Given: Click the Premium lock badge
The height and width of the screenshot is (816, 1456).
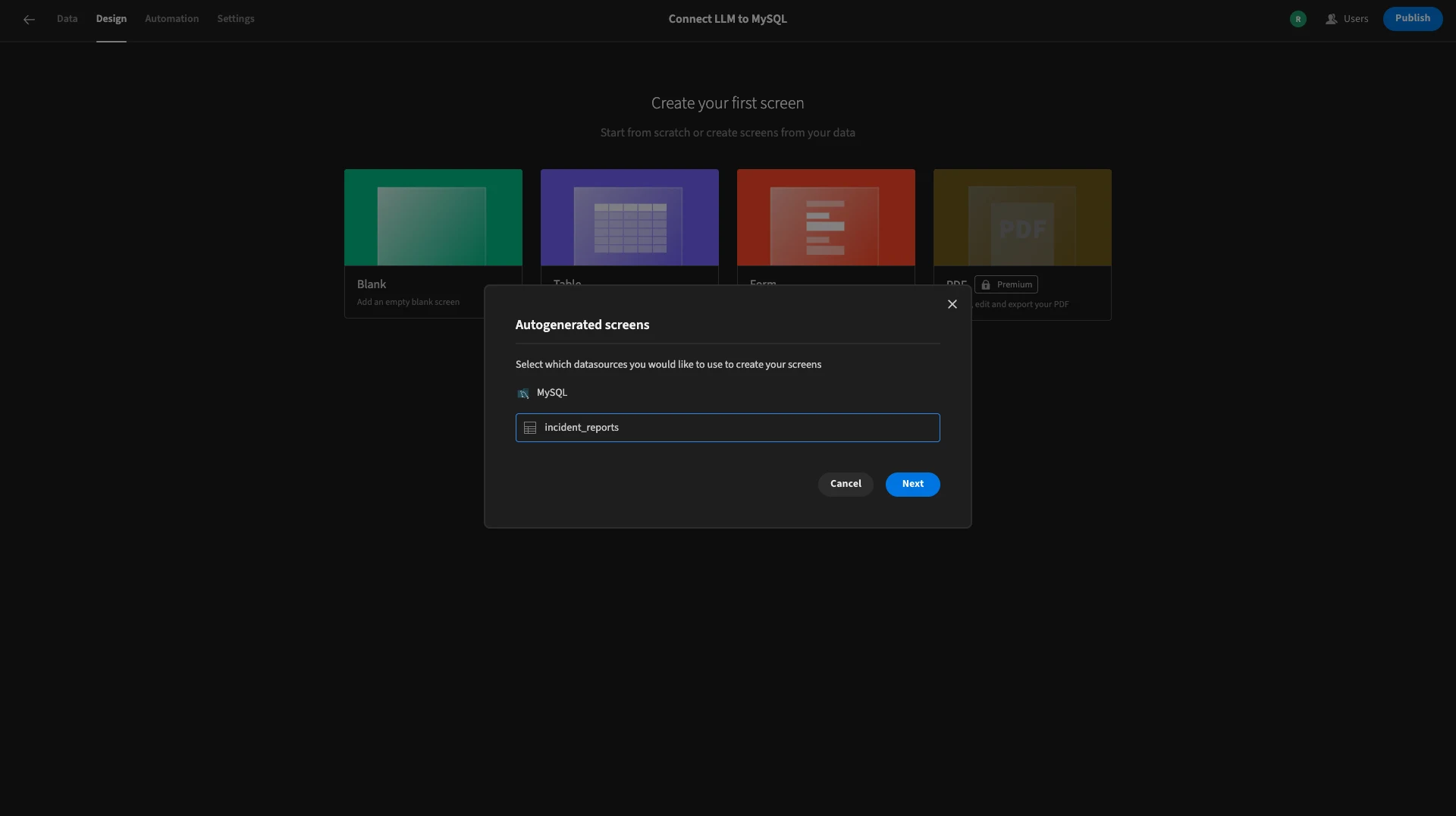Looking at the screenshot, I should pos(1006,284).
